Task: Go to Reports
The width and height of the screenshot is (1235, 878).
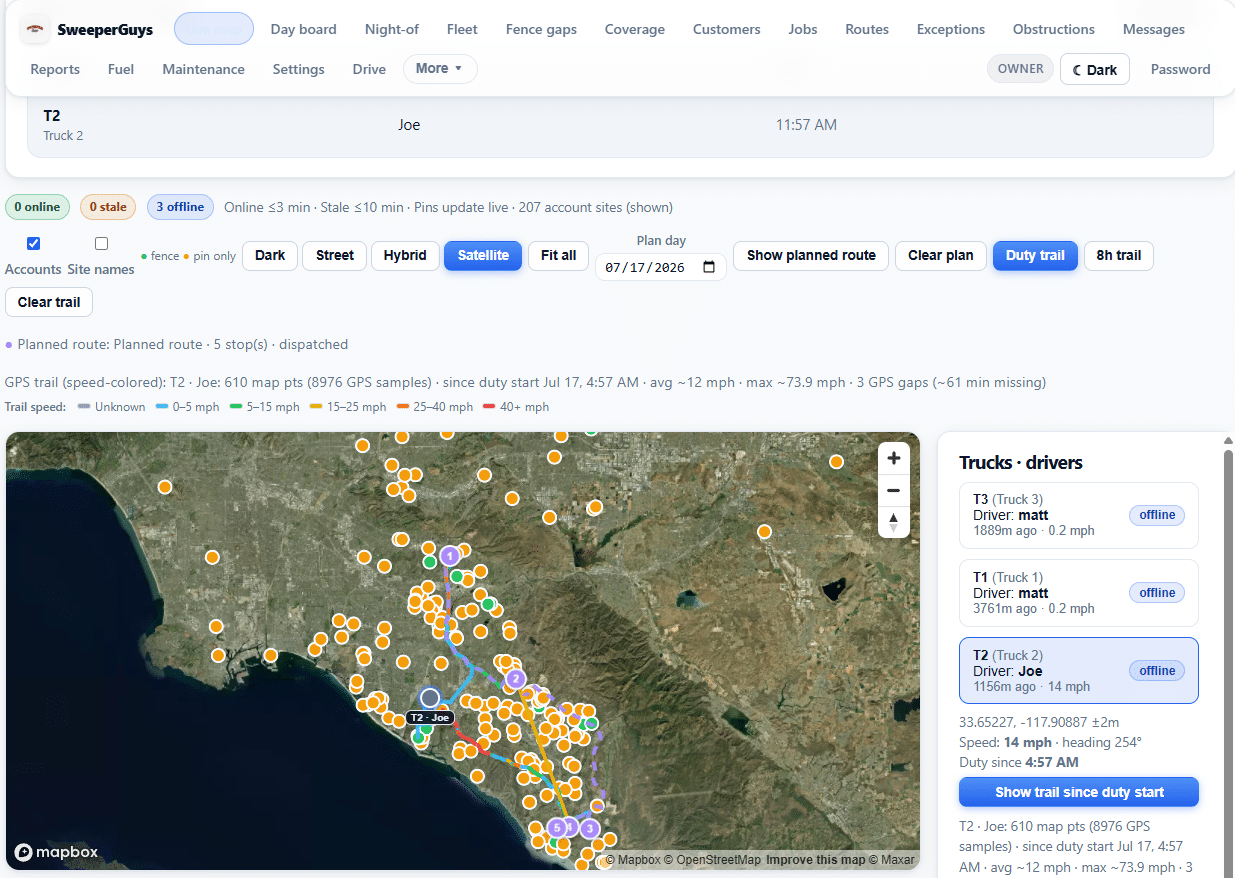Action: click(55, 69)
